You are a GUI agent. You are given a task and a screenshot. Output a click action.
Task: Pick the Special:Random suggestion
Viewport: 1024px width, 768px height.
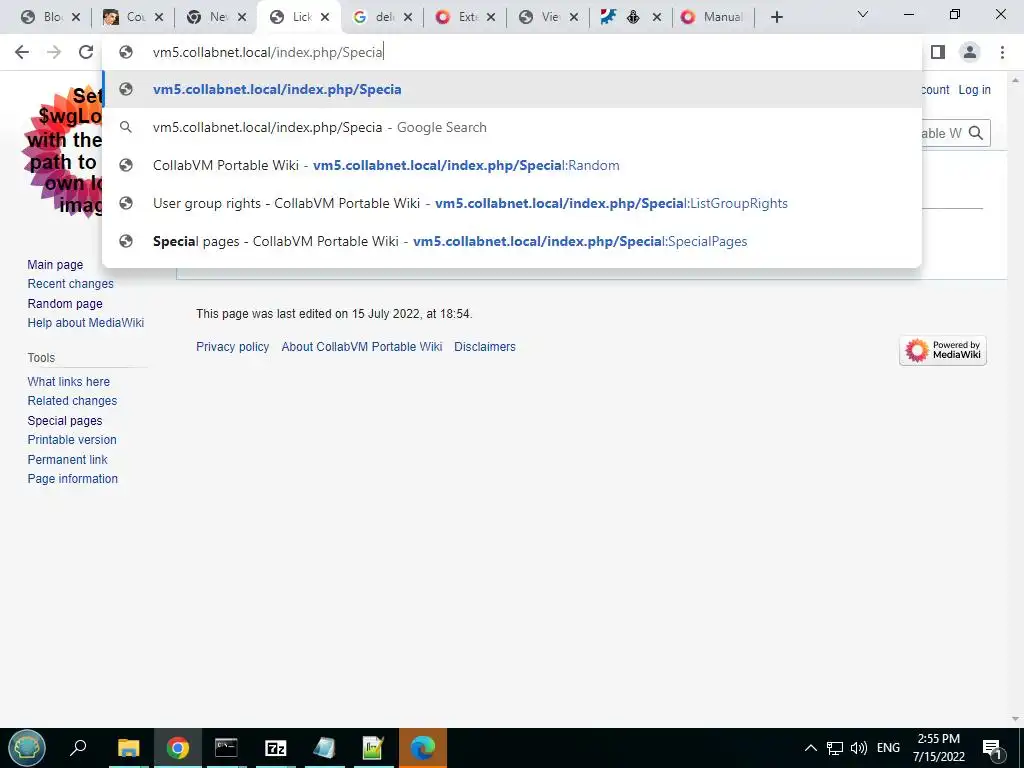click(x=512, y=165)
